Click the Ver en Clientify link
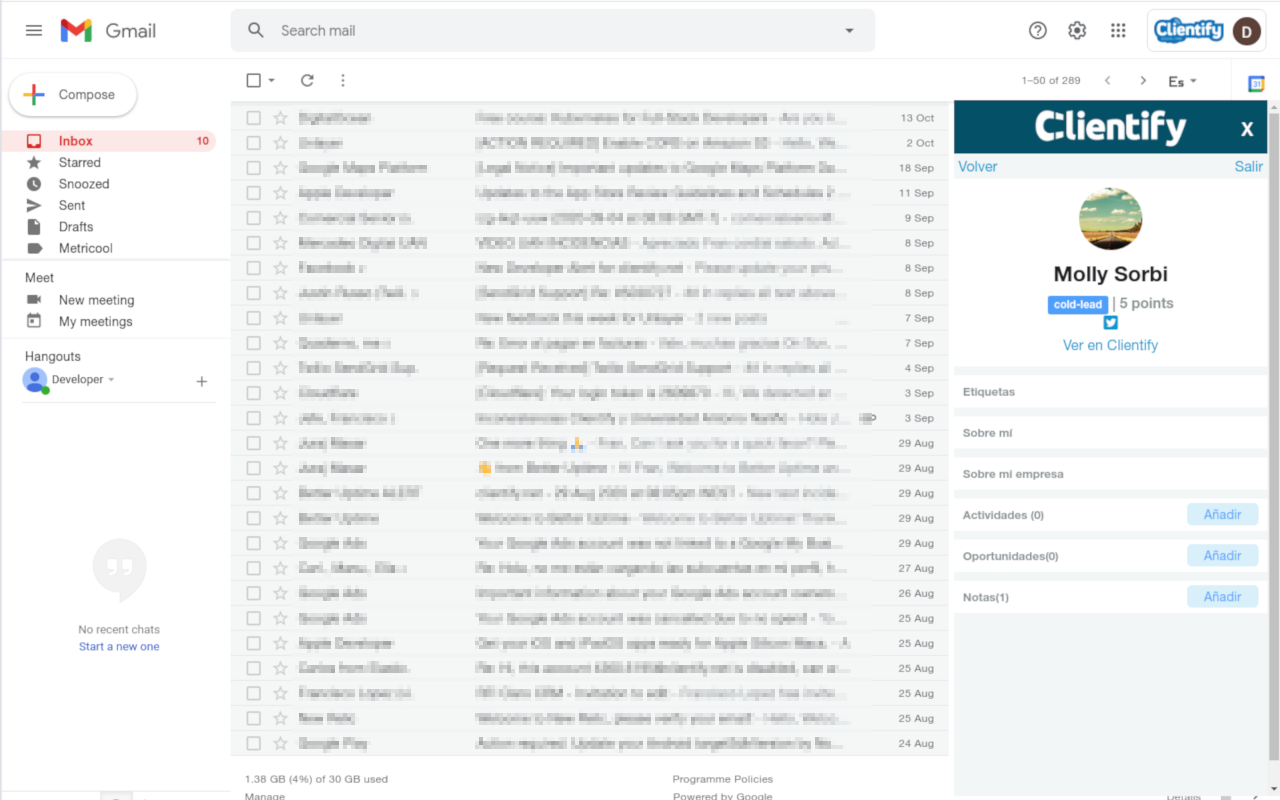The width and height of the screenshot is (1280, 800). click(x=1110, y=345)
